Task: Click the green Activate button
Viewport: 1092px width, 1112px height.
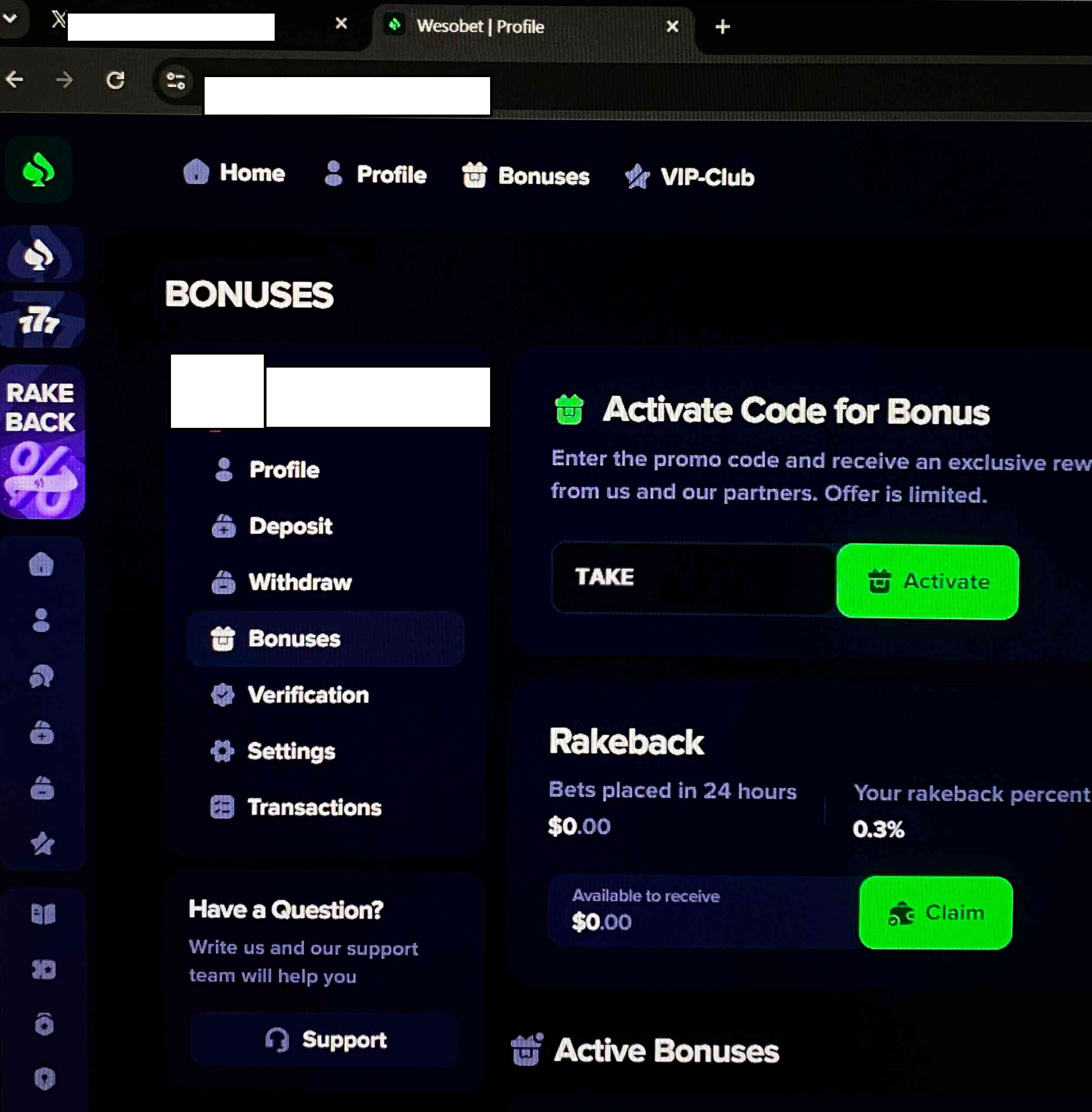Action: (x=928, y=582)
